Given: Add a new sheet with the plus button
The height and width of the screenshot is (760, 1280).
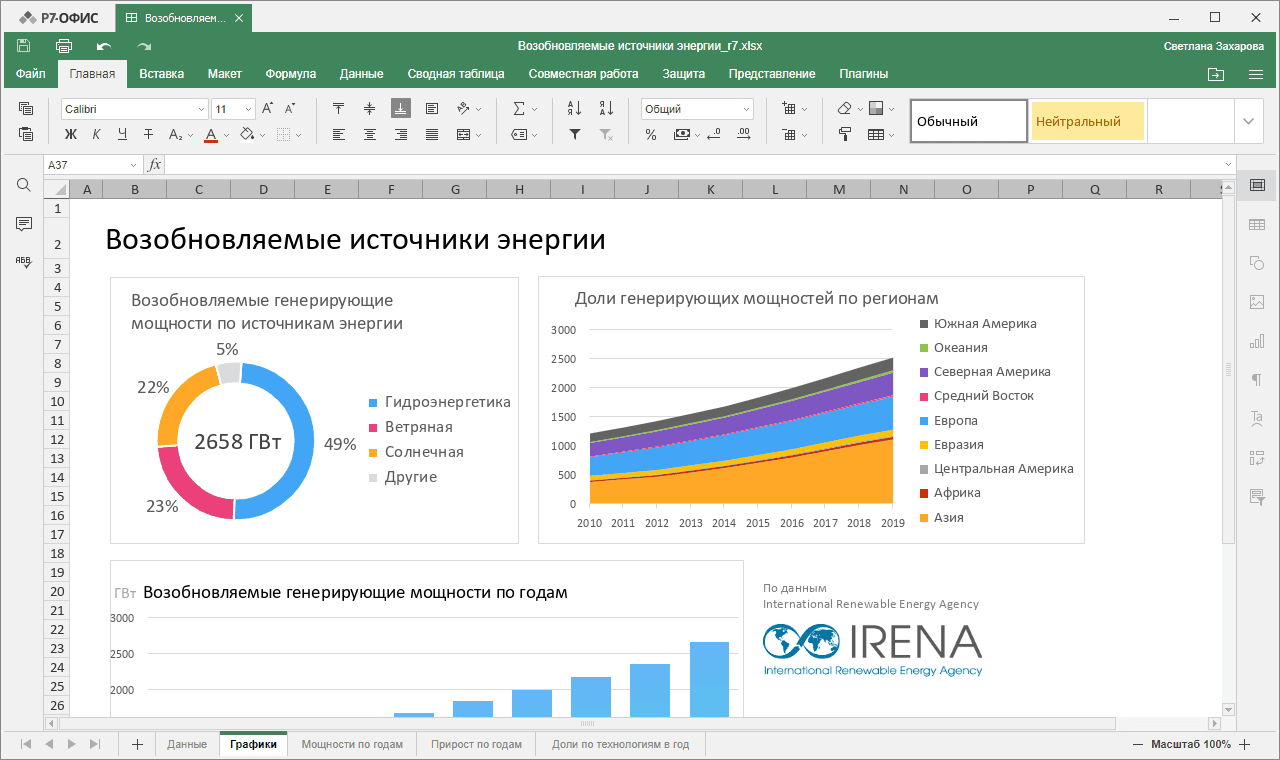Looking at the screenshot, I should point(136,743).
